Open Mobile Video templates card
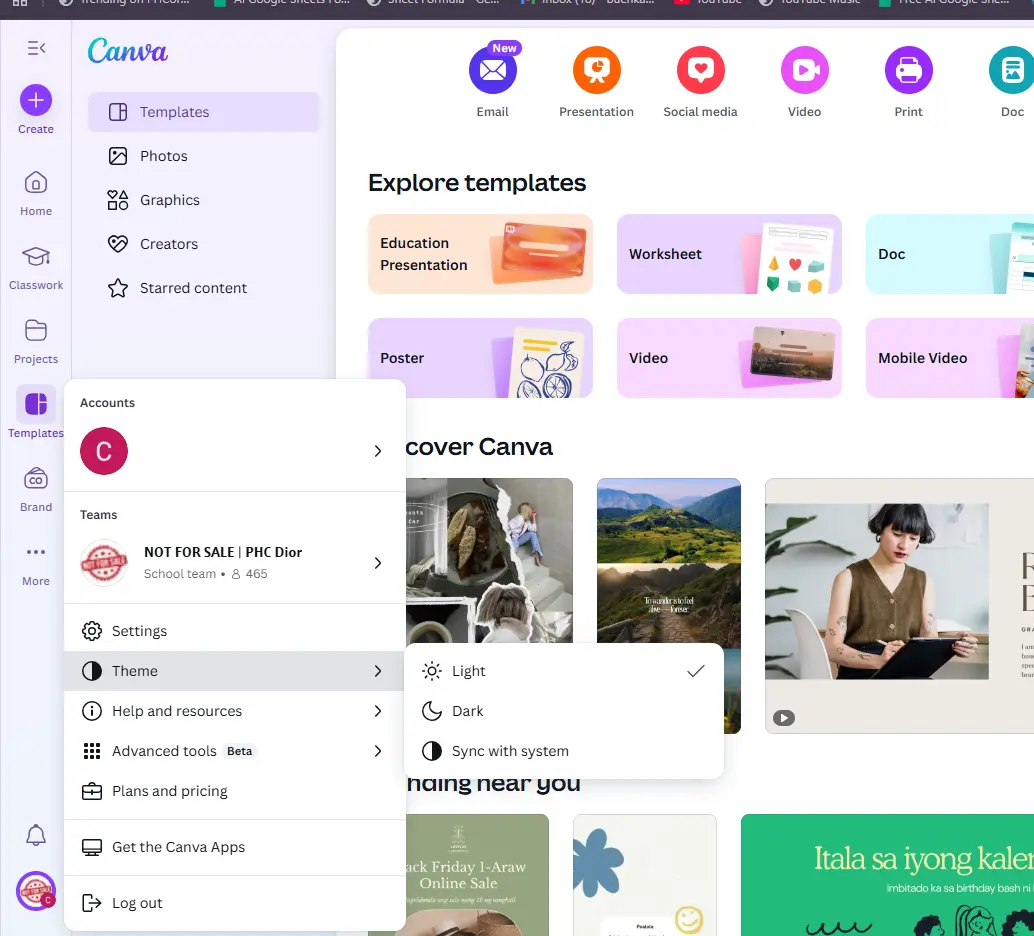 pos(950,358)
